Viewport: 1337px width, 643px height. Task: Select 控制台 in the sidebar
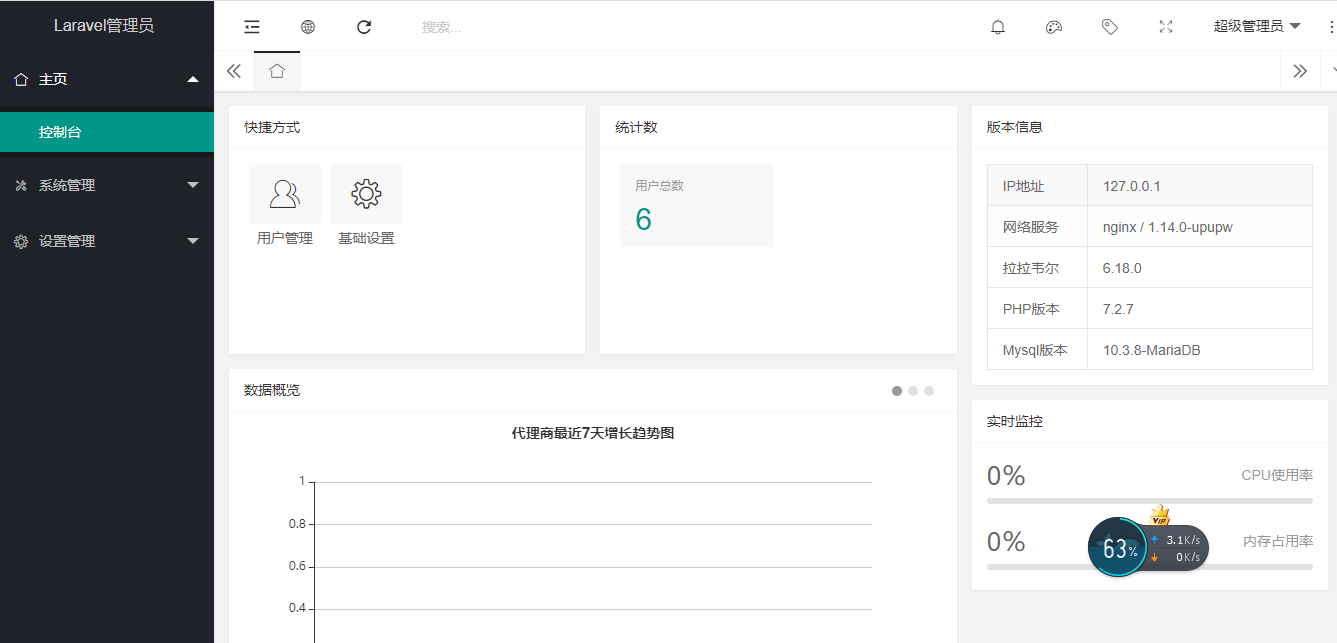pos(60,132)
